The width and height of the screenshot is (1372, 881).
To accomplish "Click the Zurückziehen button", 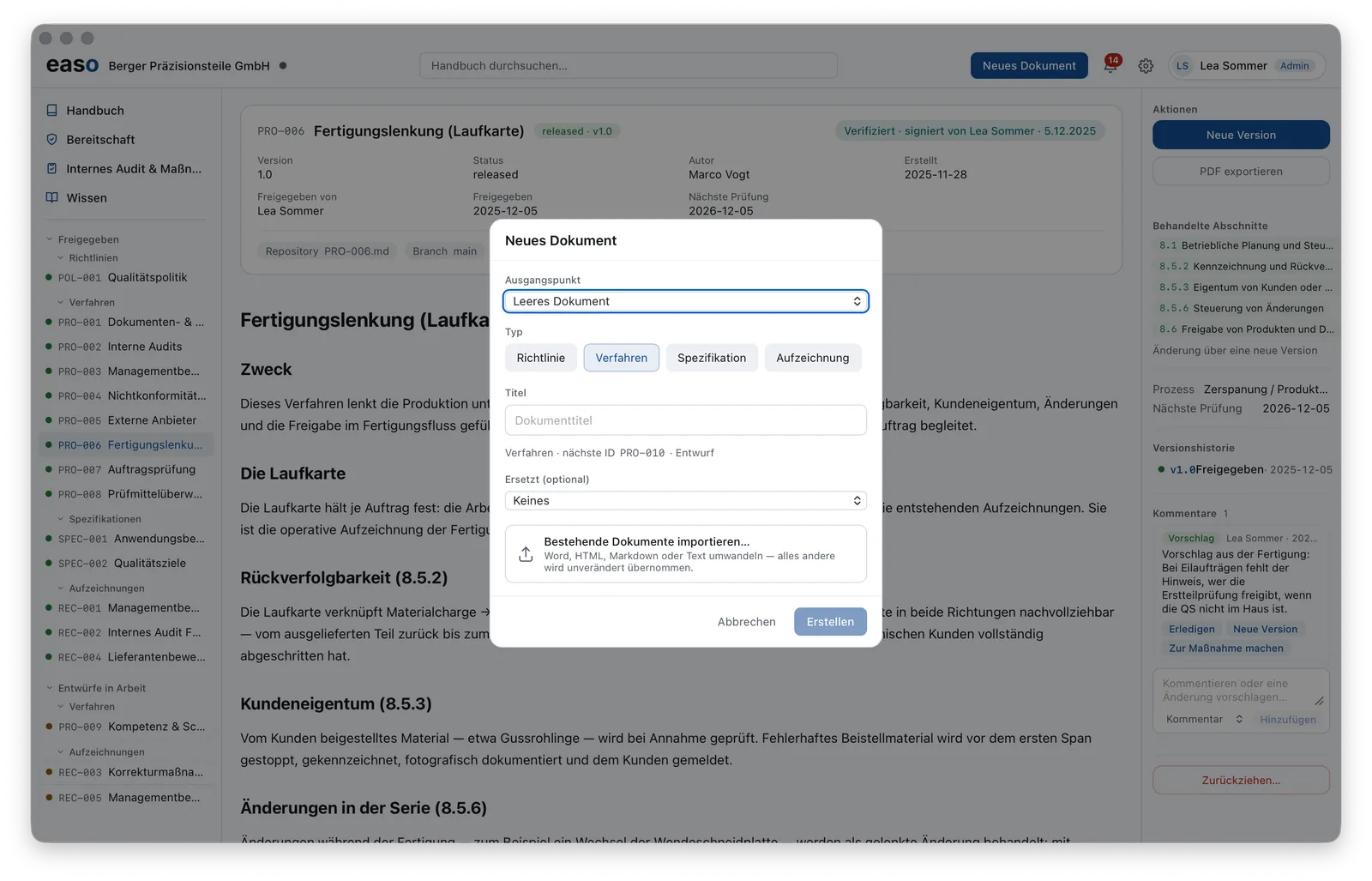I will 1241,780.
